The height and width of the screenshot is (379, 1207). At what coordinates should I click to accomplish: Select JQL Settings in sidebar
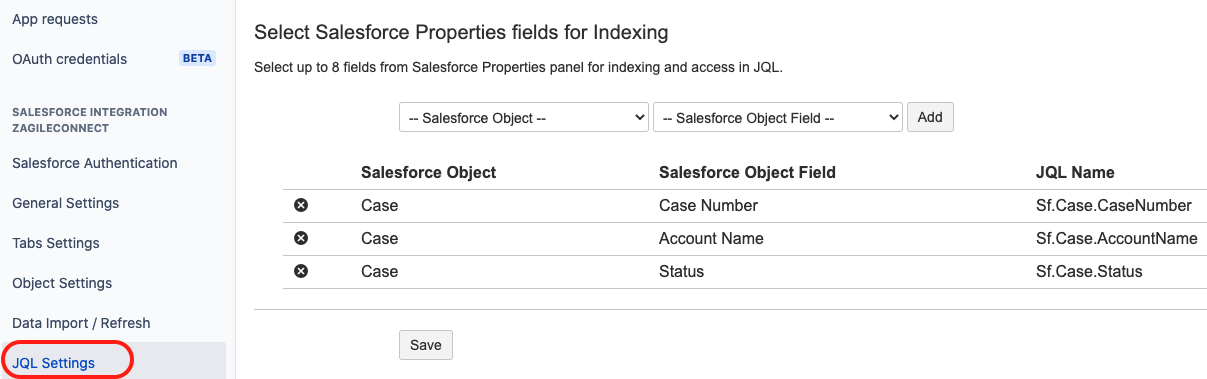click(x=54, y=362)
